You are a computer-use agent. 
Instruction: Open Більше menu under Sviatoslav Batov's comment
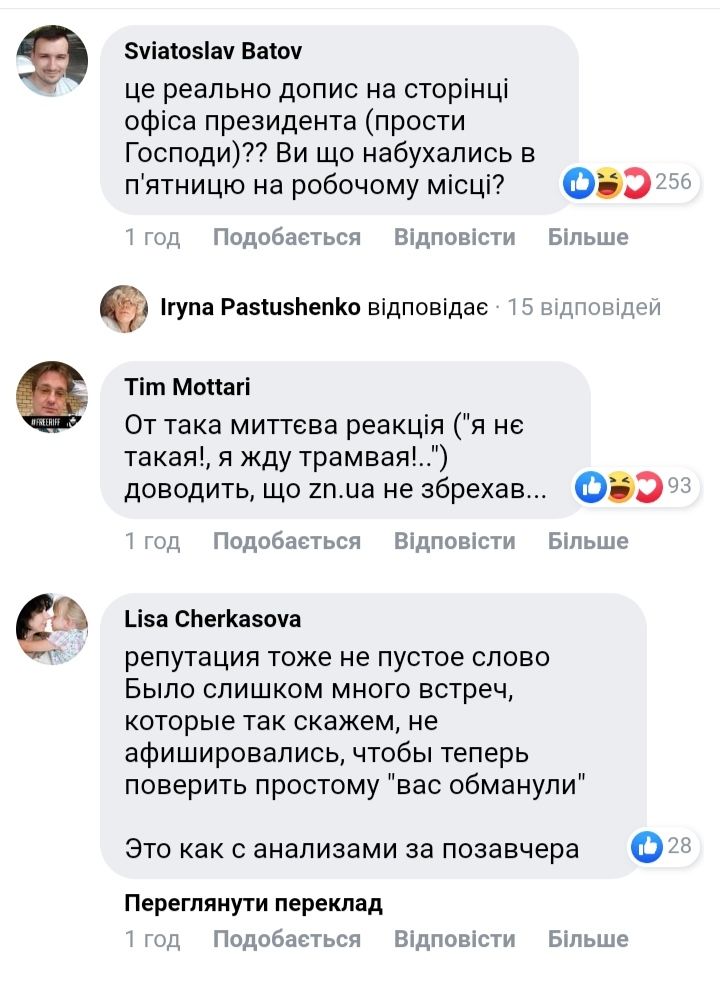tap(588, 237)
